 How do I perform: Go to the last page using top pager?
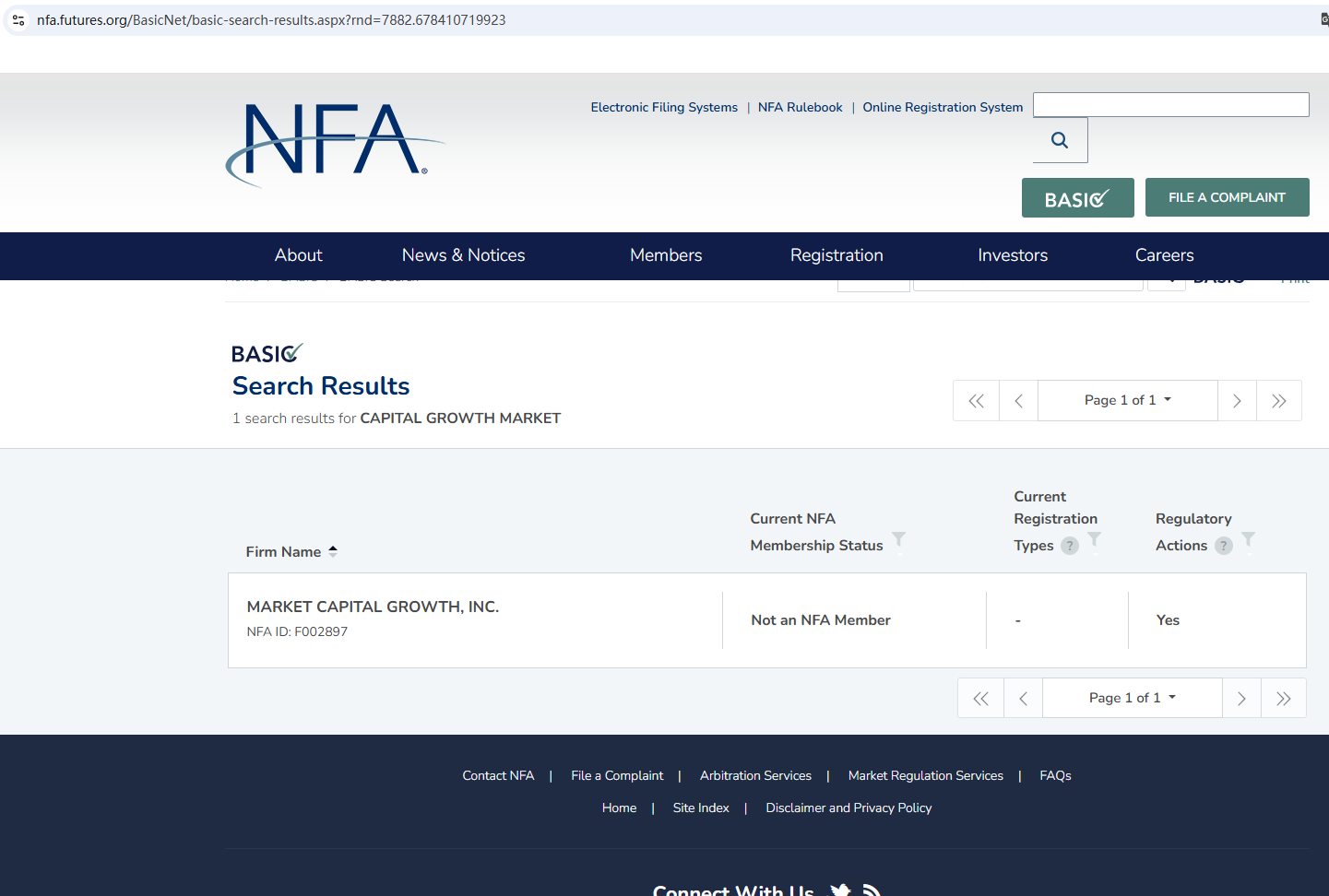coord(1278,401)
